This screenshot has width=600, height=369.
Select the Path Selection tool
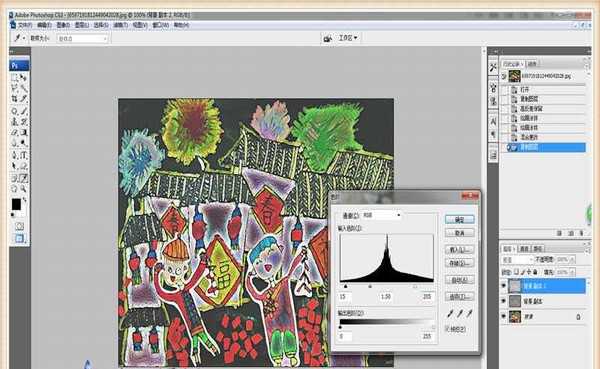point(15,166)
